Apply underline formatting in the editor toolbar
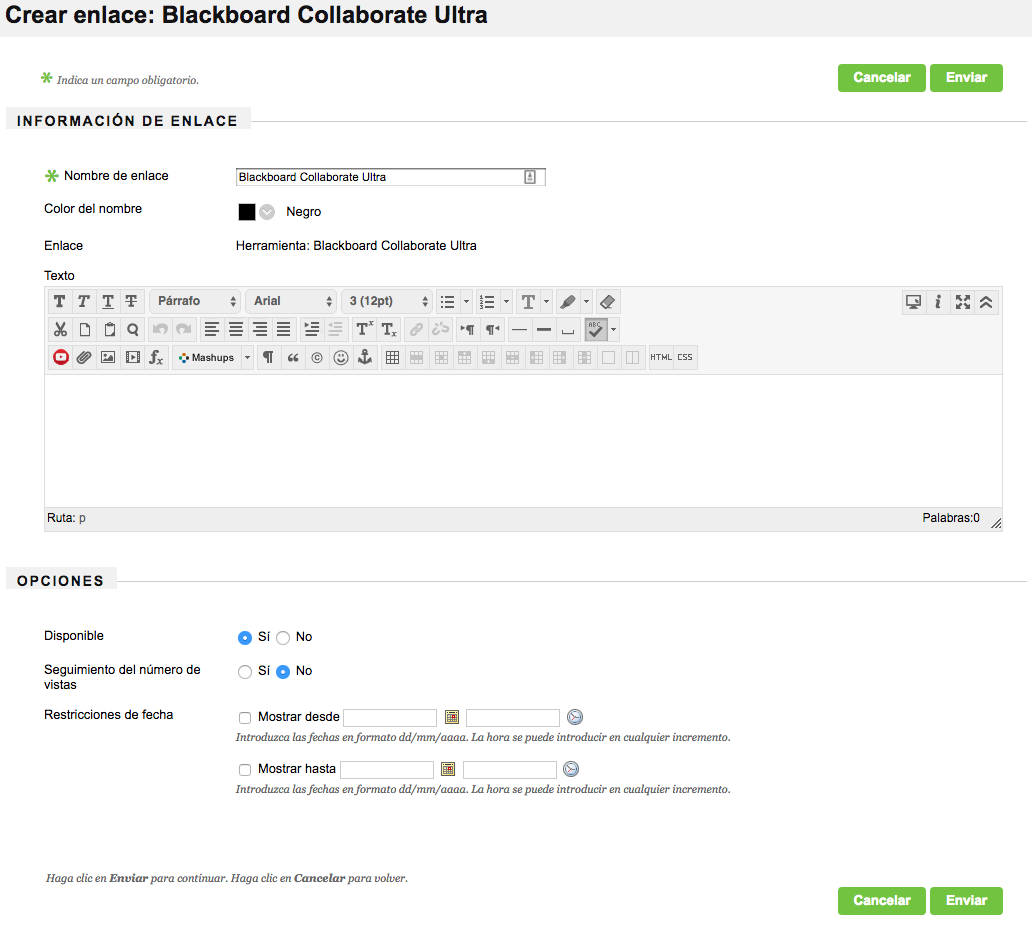1032x930 pixels. (x=108, y=301)
